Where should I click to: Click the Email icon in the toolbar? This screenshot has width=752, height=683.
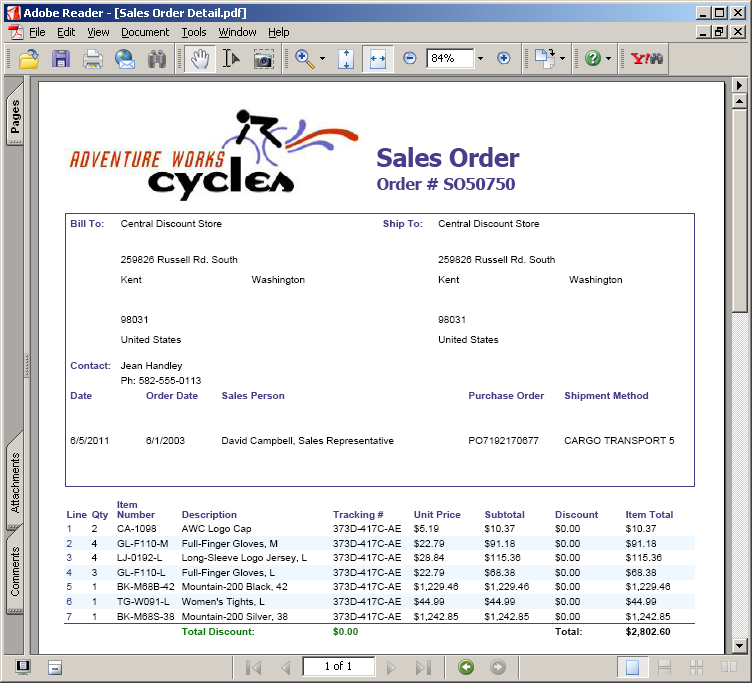click(x=125, y=59)
